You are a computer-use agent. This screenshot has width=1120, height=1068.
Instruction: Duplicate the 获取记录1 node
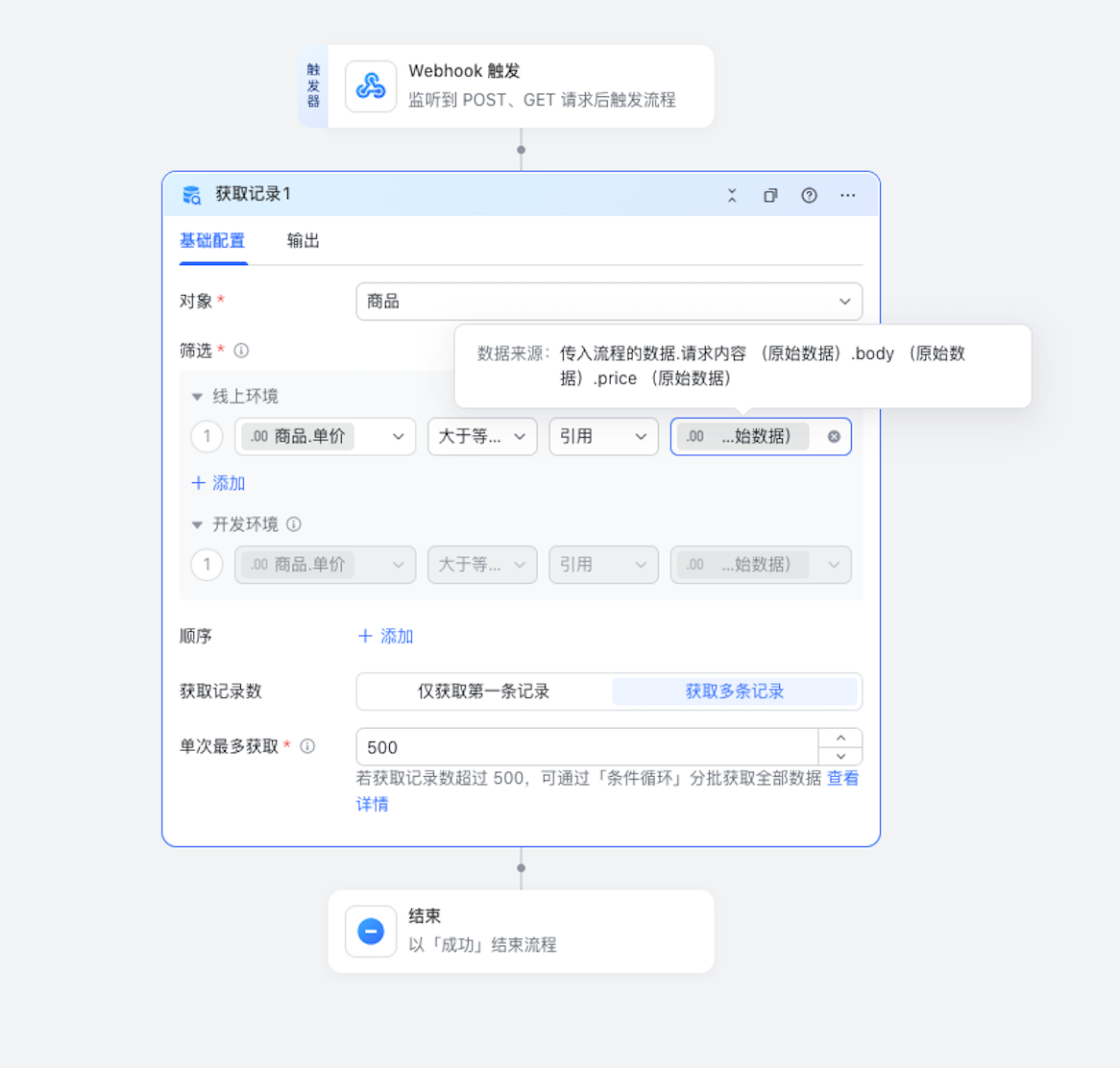pyautogui.click(x=770, y=195)
